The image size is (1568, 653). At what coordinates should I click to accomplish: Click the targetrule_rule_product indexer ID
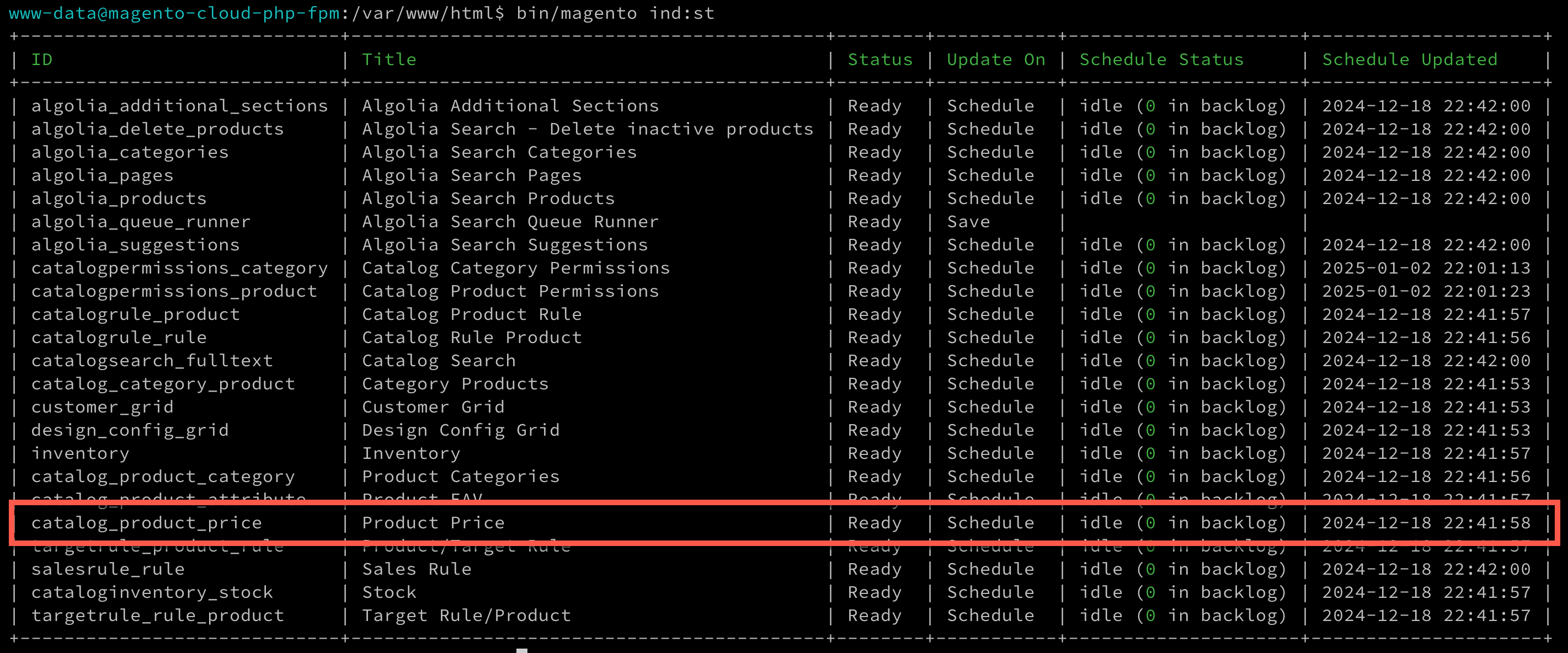(x=157, y=615)
